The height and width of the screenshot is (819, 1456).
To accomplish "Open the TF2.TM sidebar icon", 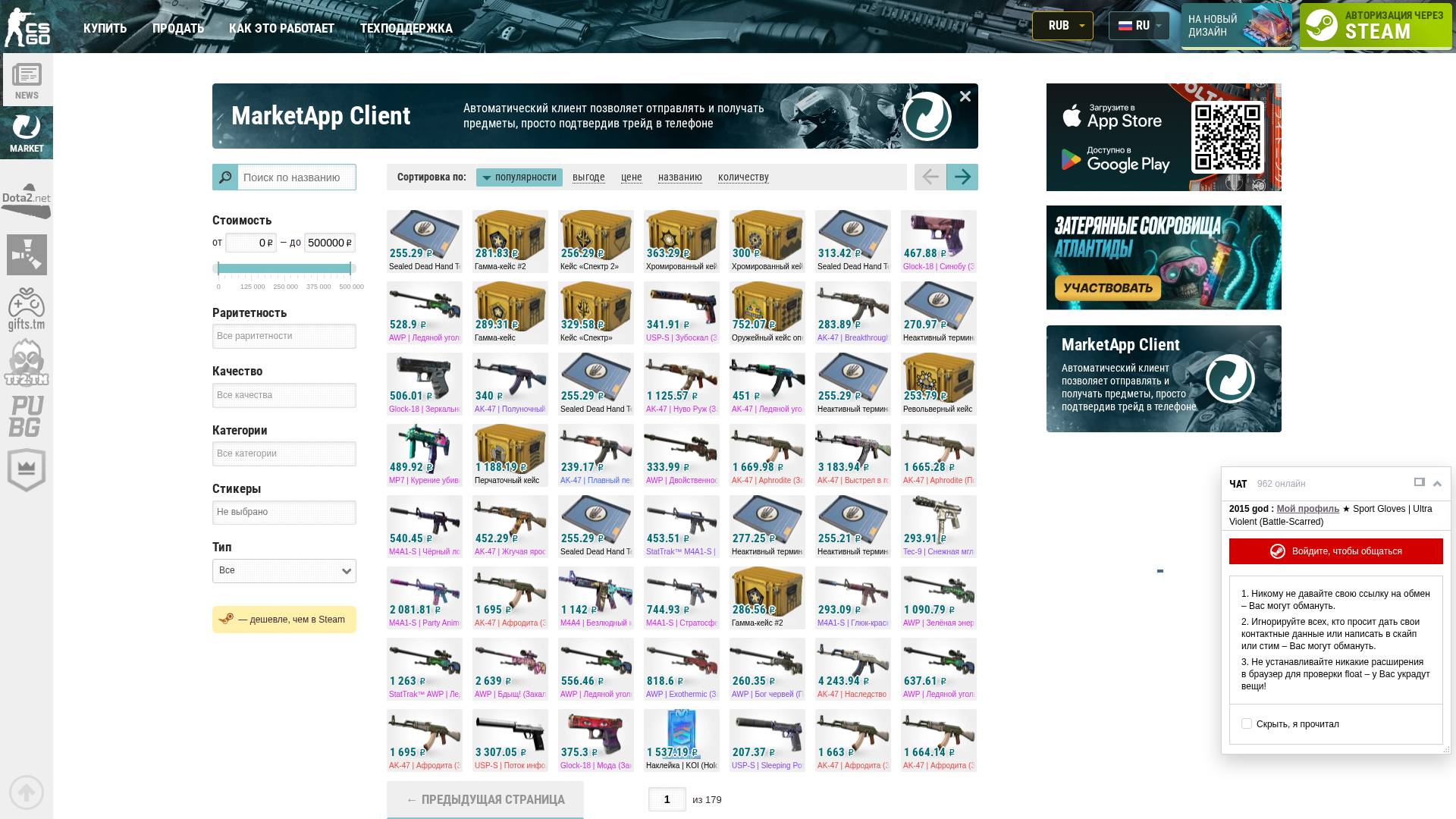I will (27, 362).
